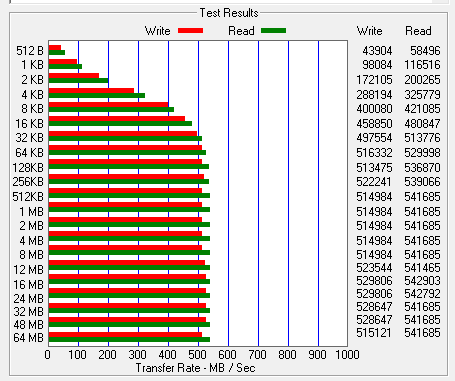
Task: Select the '512 B' transfer size label
Action: 30,51
